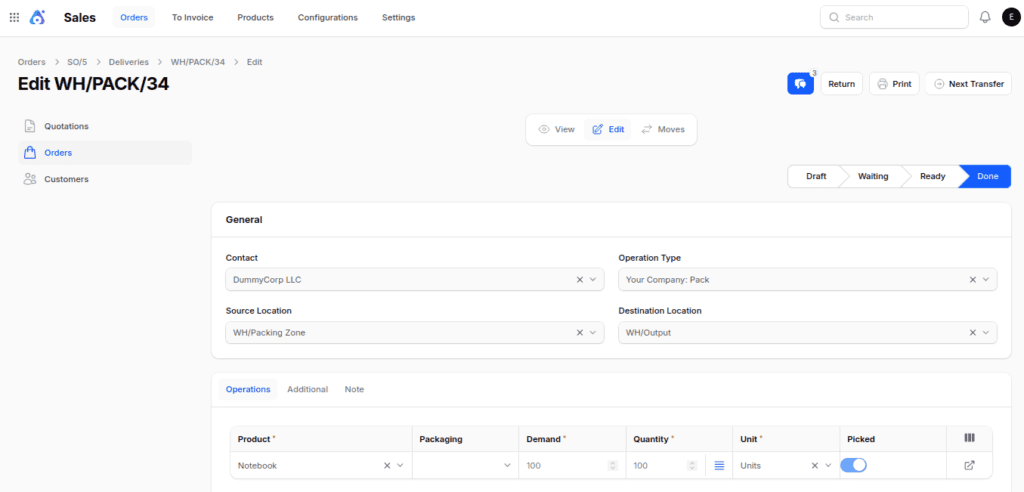Viewport: 1024px width, 492px height.
Task: Click the Demand input showing 100
Action: [x=566, y=466]
